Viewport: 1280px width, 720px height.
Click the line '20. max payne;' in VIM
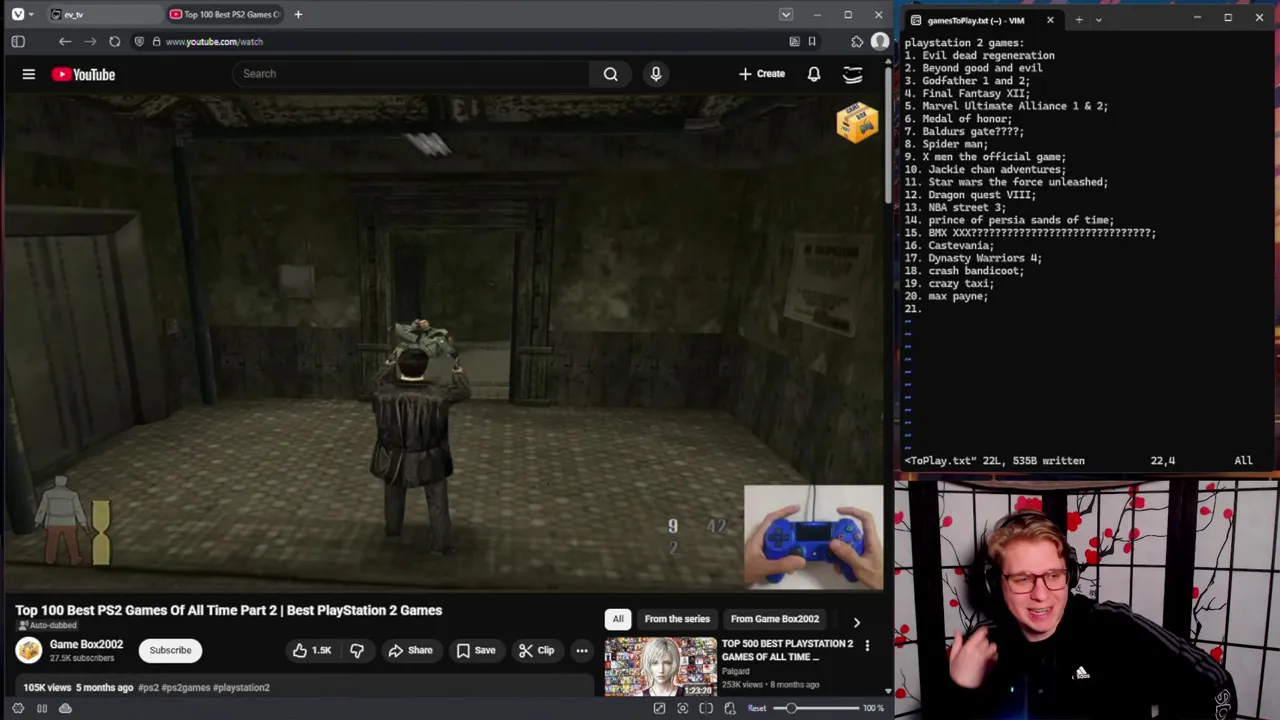point(946,296)
